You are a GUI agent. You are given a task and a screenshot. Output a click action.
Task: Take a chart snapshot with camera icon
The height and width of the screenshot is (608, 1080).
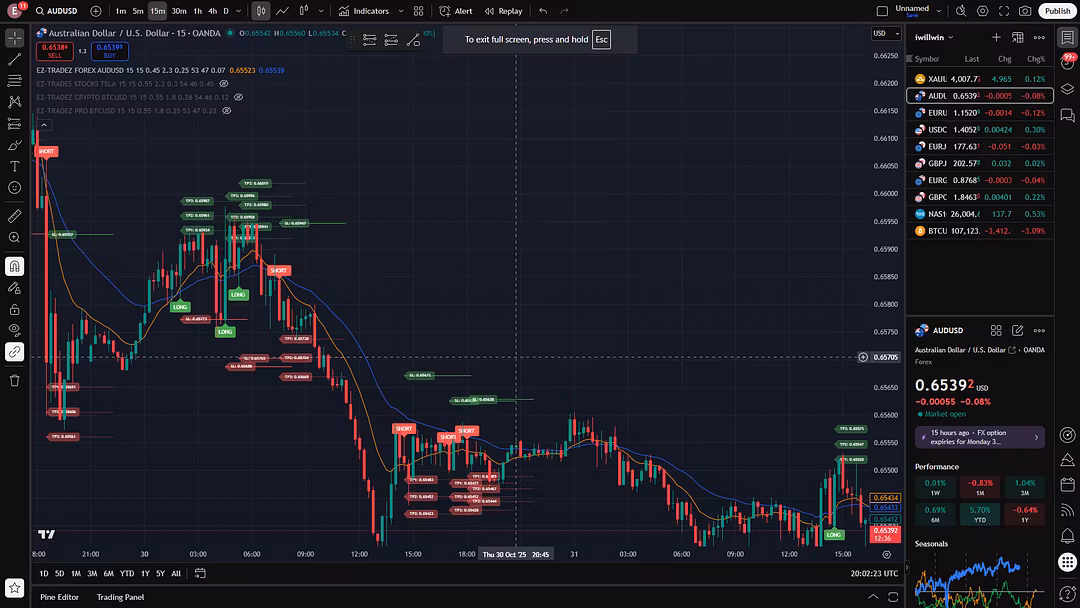(x=1025, y=11)
